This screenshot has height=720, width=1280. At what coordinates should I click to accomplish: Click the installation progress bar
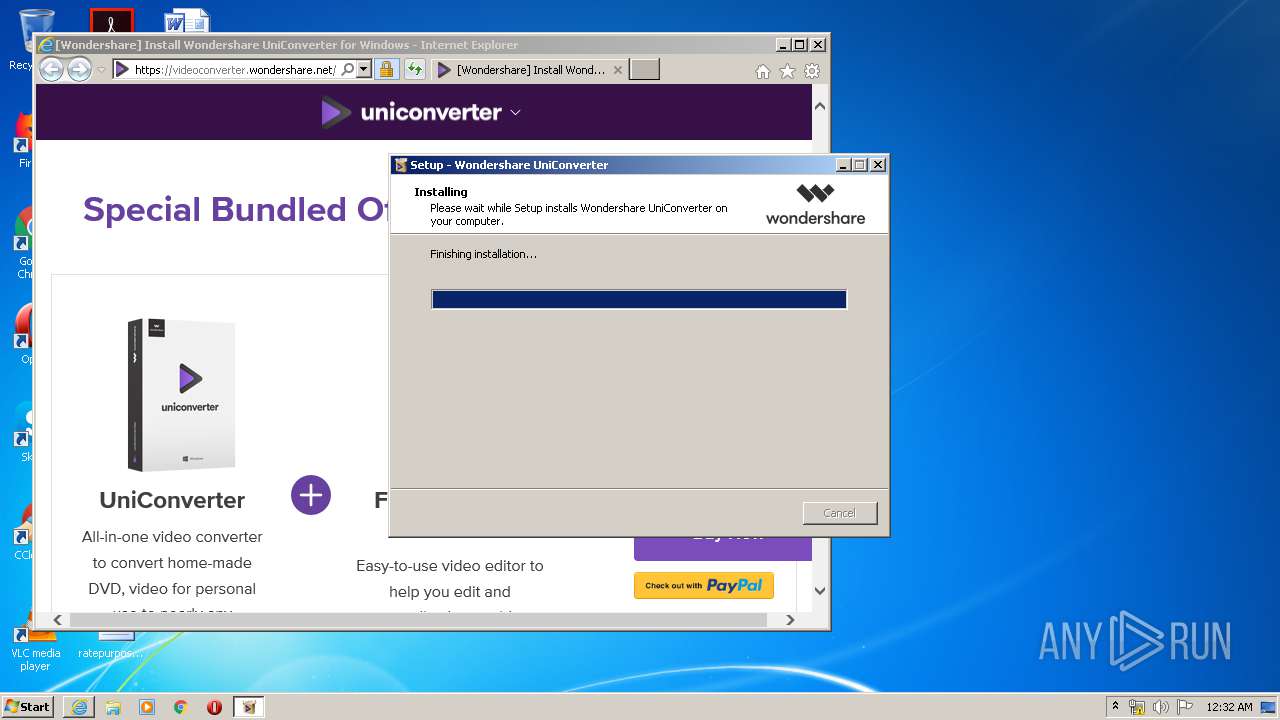(639, 299)
